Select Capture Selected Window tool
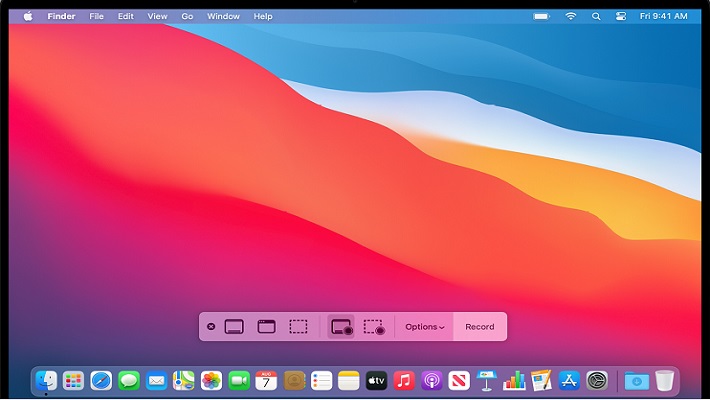Viewport: 710px width, 400px height. (x=266, y=327)
